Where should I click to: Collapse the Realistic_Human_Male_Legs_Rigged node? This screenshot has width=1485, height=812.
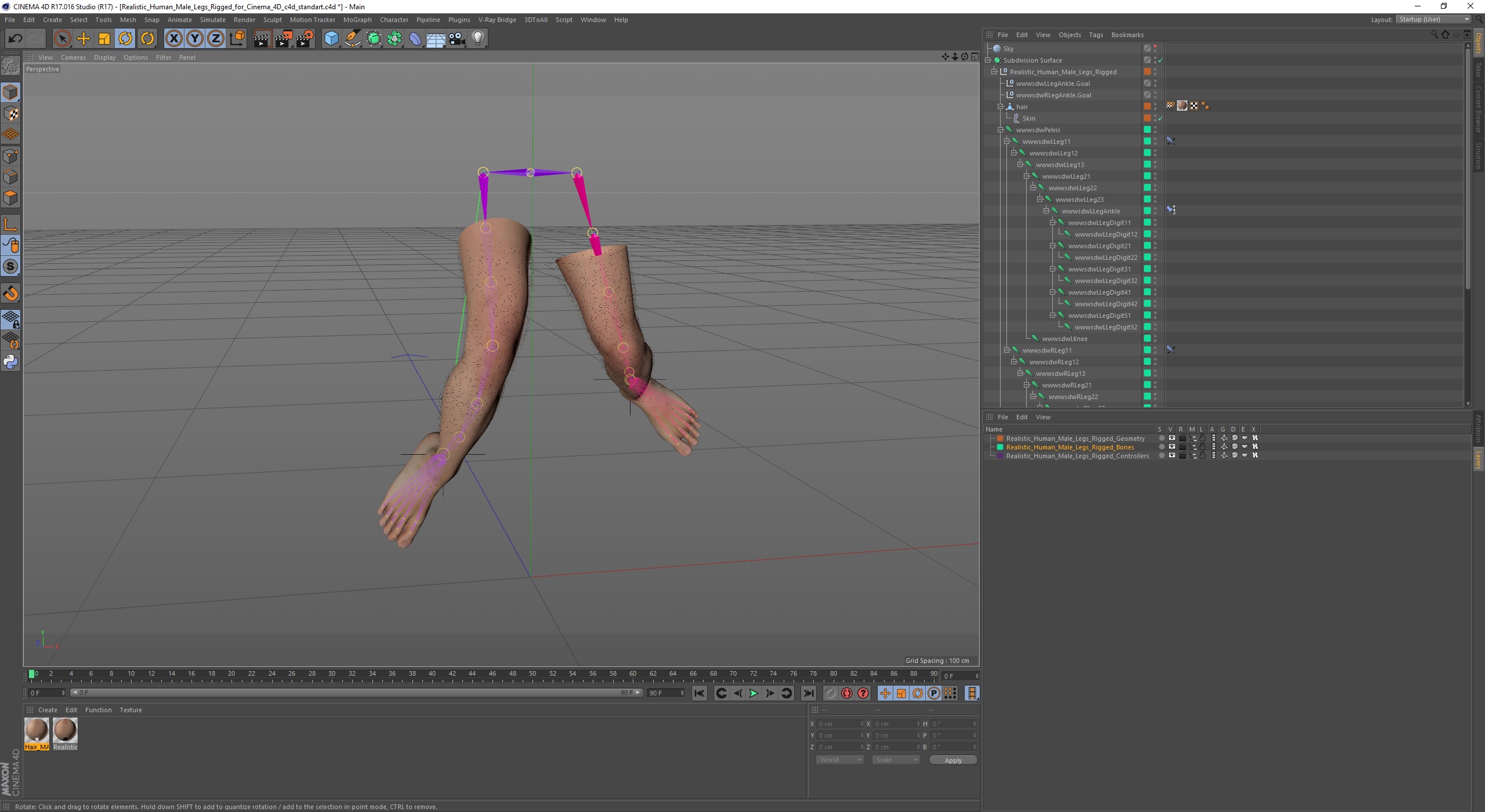click(995, 72)
